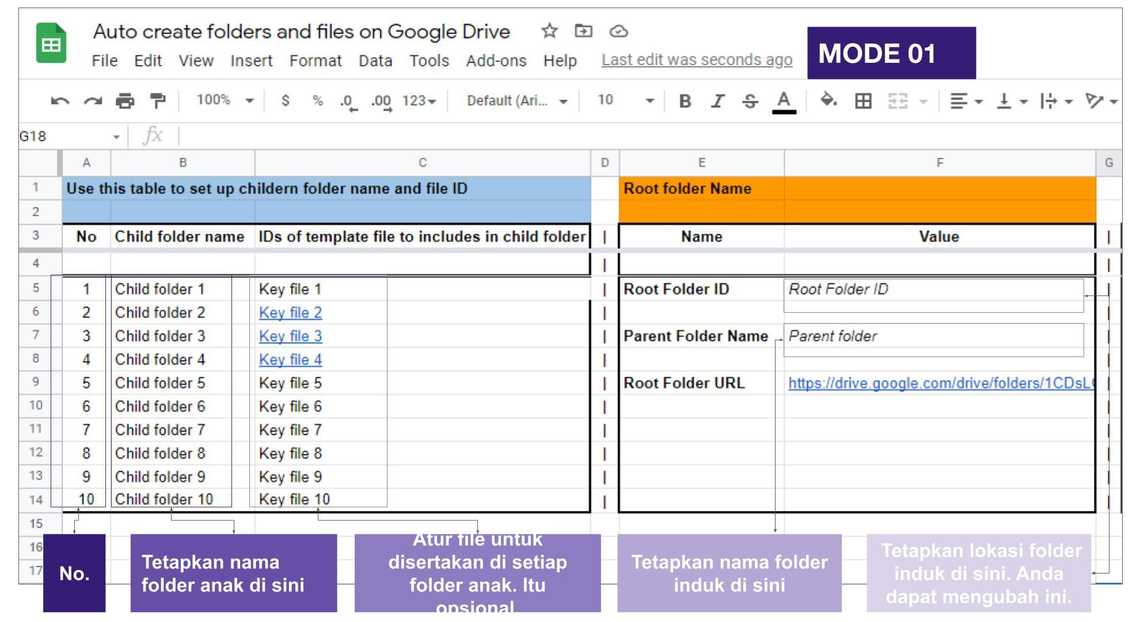Expand merge cells options arrow
1140x622 pixels.
[923, 102]
